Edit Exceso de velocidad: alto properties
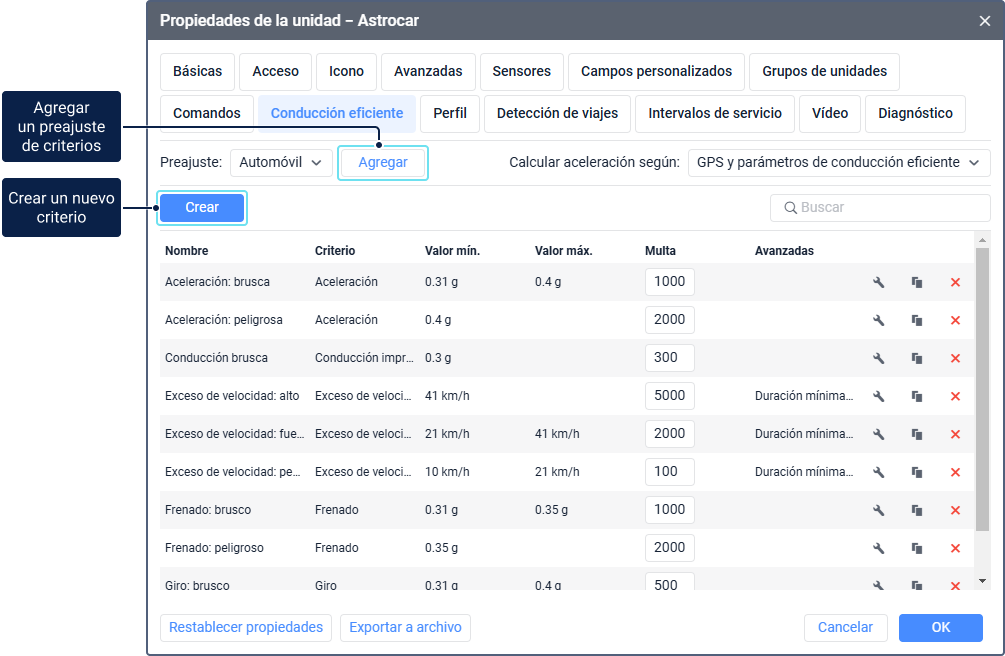 pos(879,396)
